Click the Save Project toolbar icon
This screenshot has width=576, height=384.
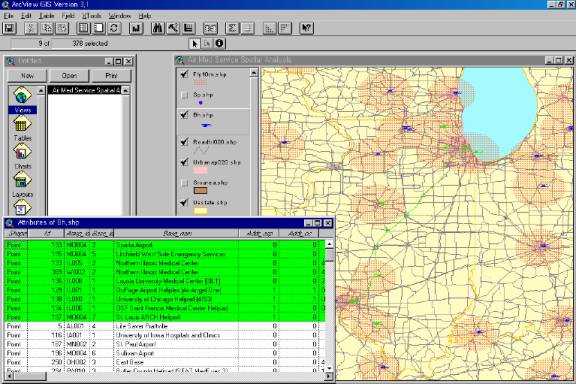coord(10,28)
